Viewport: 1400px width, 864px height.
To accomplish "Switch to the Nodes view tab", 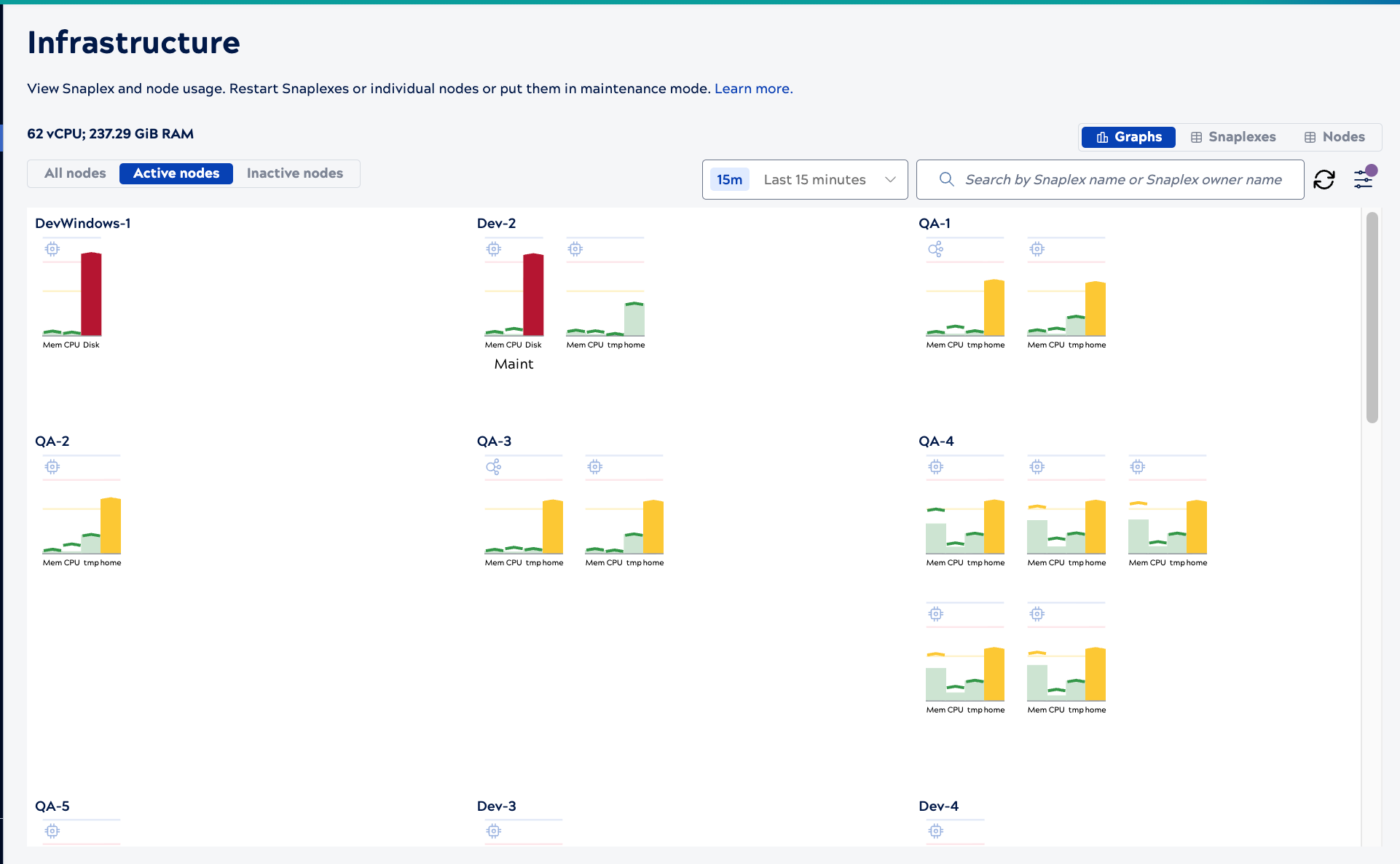I will (x=1334, y=137).
